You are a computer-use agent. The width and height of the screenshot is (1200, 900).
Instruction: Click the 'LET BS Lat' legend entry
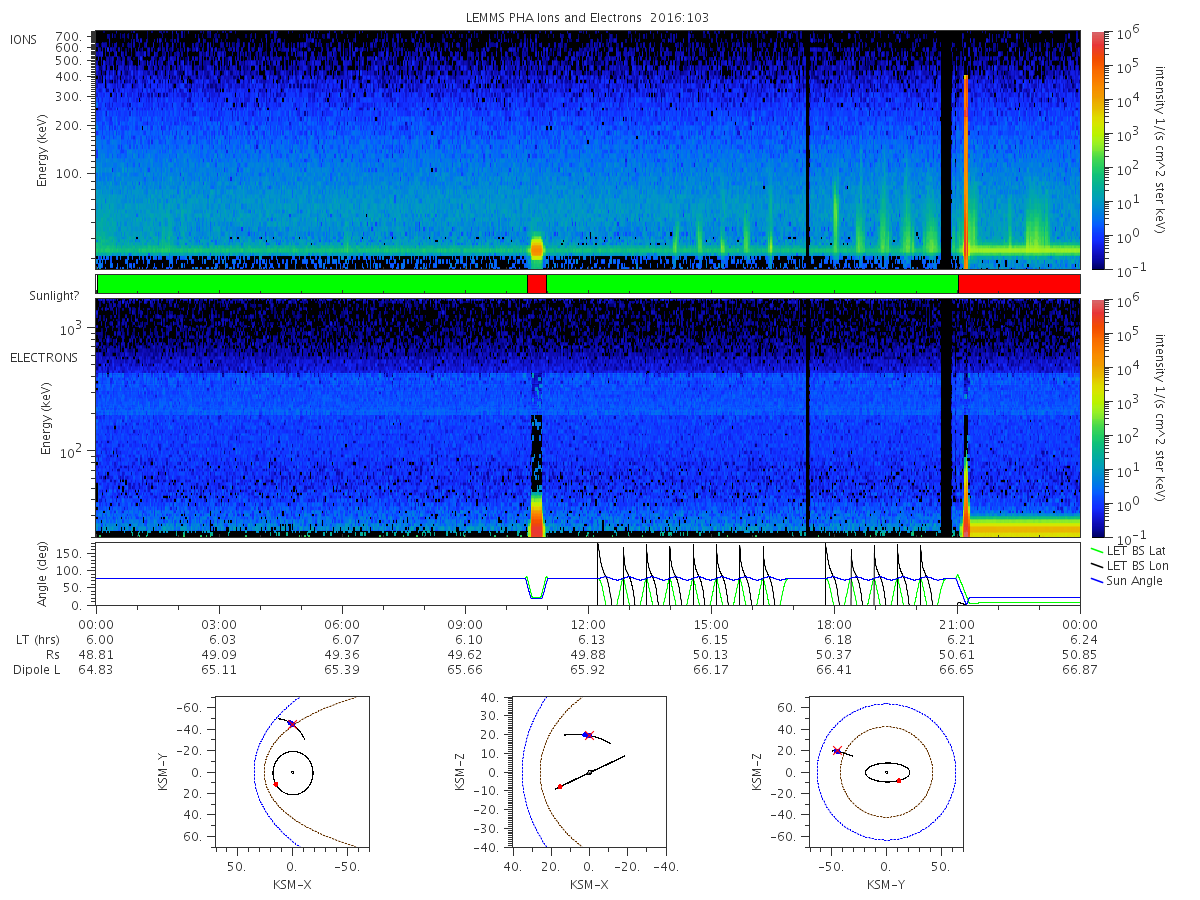pyautogui.click(x=1138, y=550)
